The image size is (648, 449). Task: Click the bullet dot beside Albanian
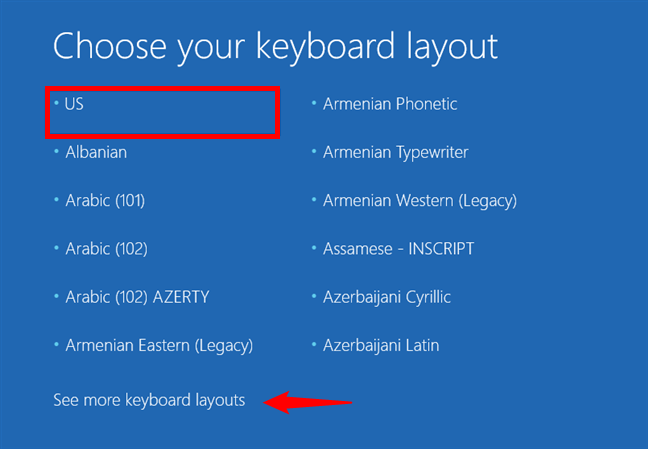tap(57, 152)
